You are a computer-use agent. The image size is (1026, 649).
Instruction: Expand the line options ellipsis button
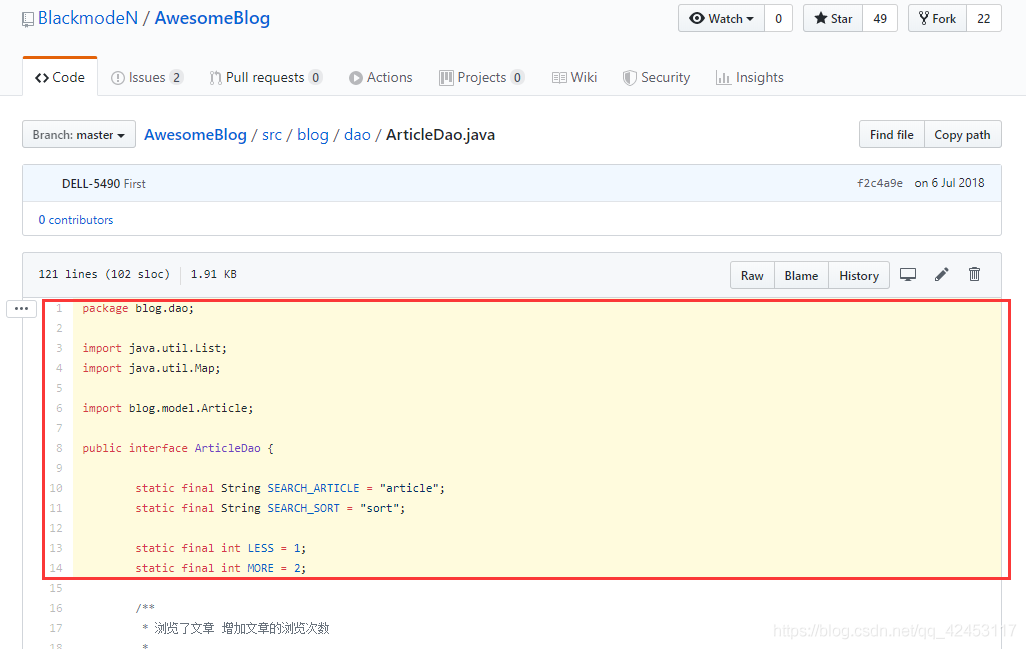[22, 309]
